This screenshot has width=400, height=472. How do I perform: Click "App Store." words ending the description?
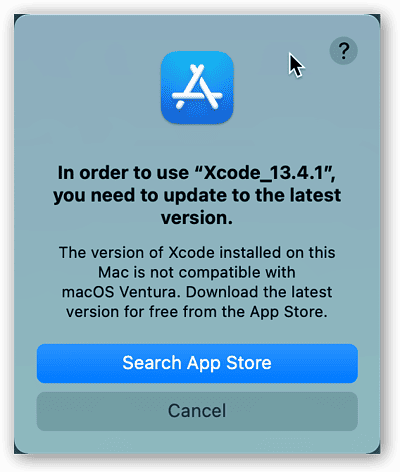(x=289, y=312)
